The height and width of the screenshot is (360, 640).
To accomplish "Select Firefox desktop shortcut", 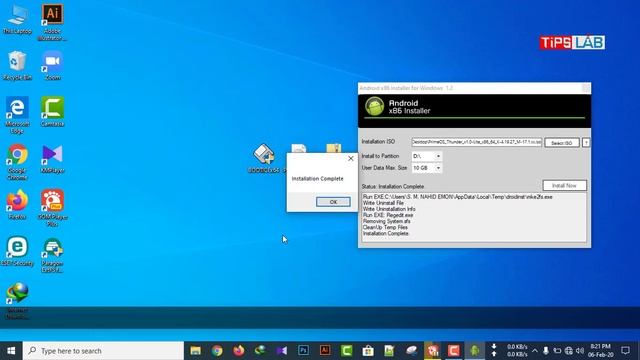I will pos(17,205).
